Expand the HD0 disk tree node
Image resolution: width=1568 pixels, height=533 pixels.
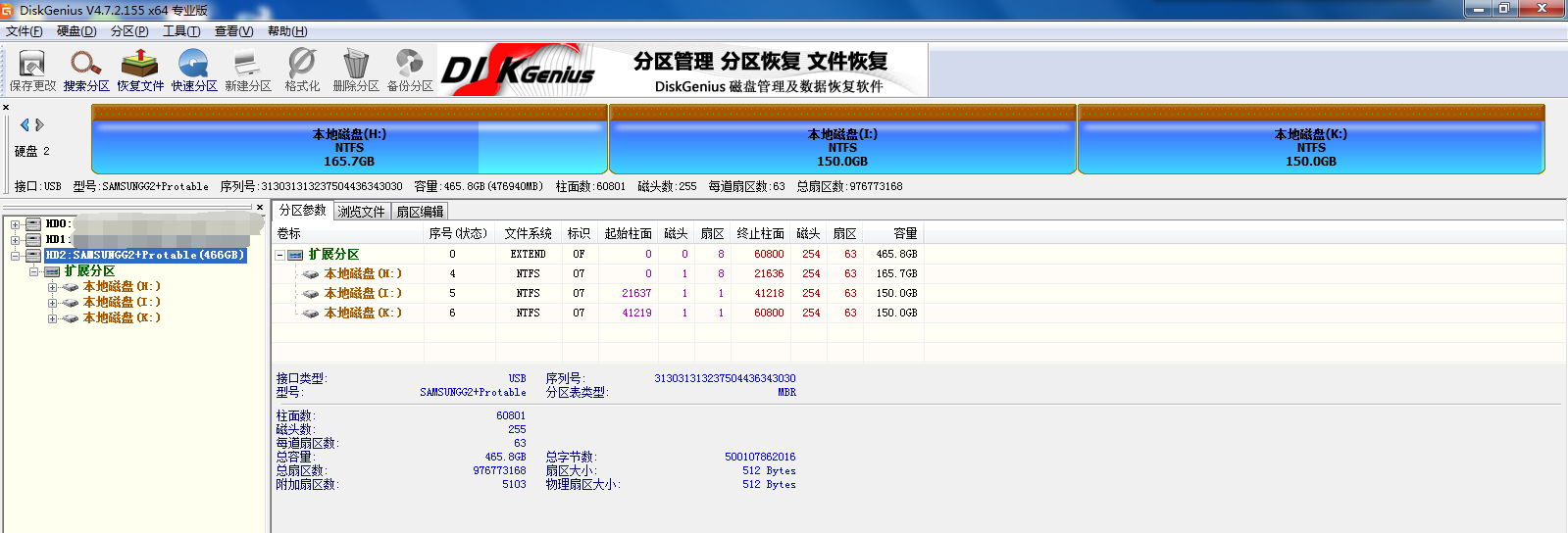pos(15,224)
